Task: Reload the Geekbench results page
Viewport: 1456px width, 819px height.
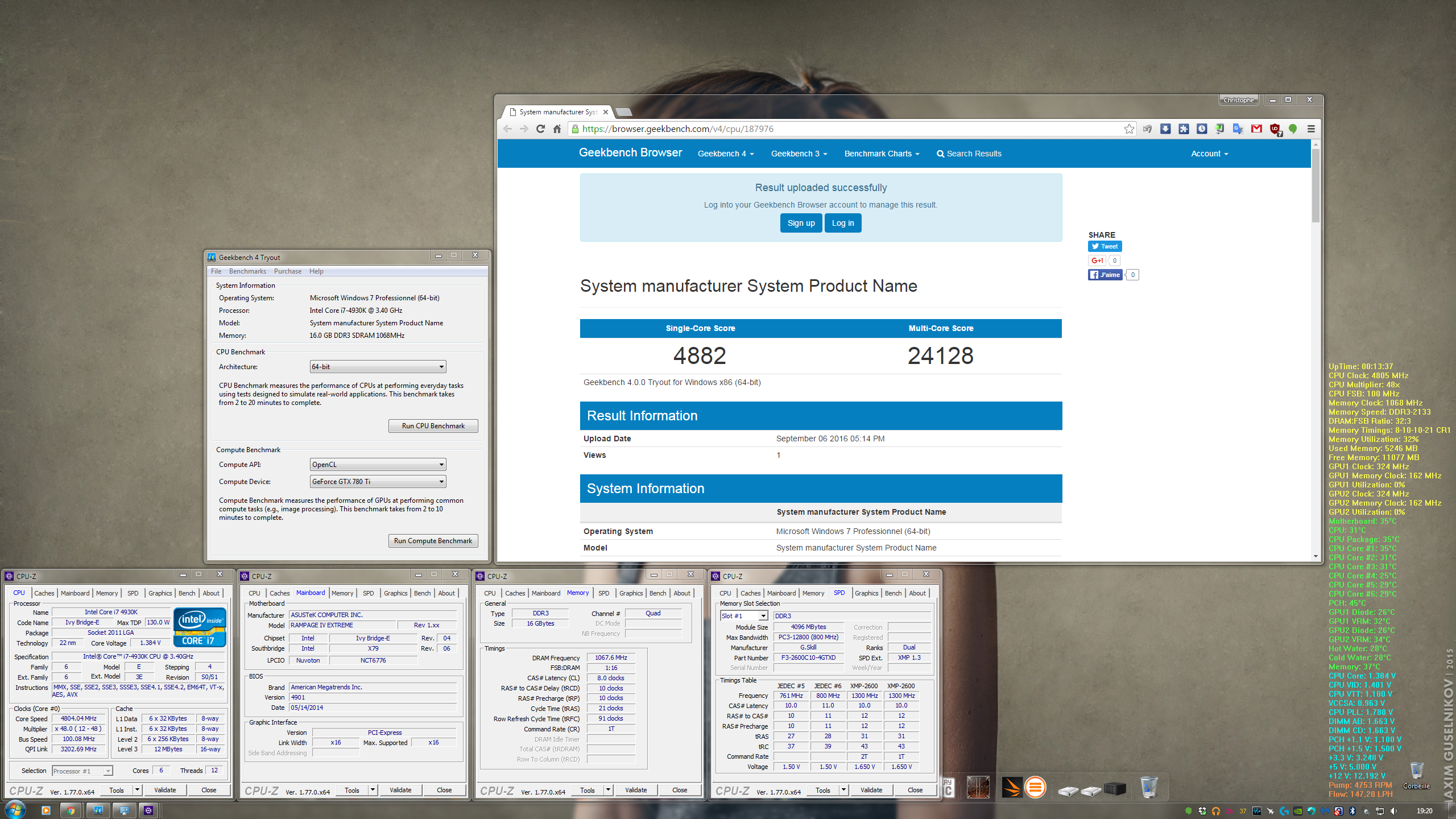Action: [x=540, y=129]
